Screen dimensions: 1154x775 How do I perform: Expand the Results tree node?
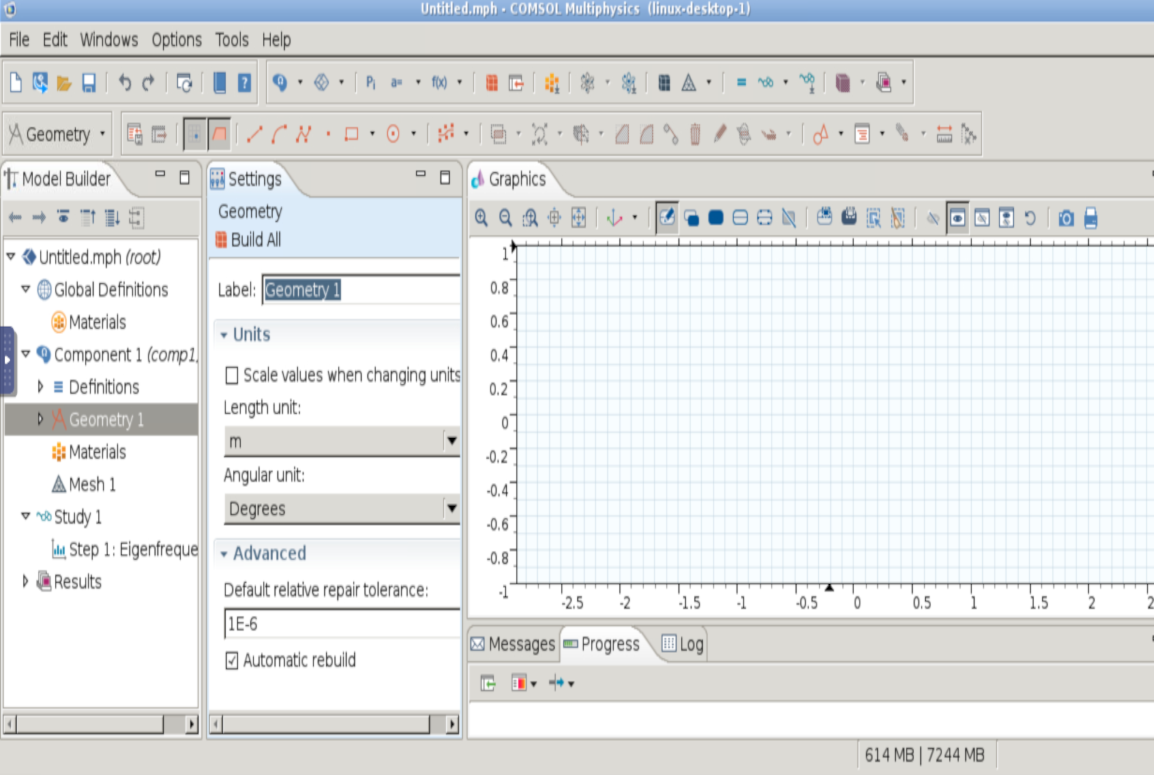(26, 581)
